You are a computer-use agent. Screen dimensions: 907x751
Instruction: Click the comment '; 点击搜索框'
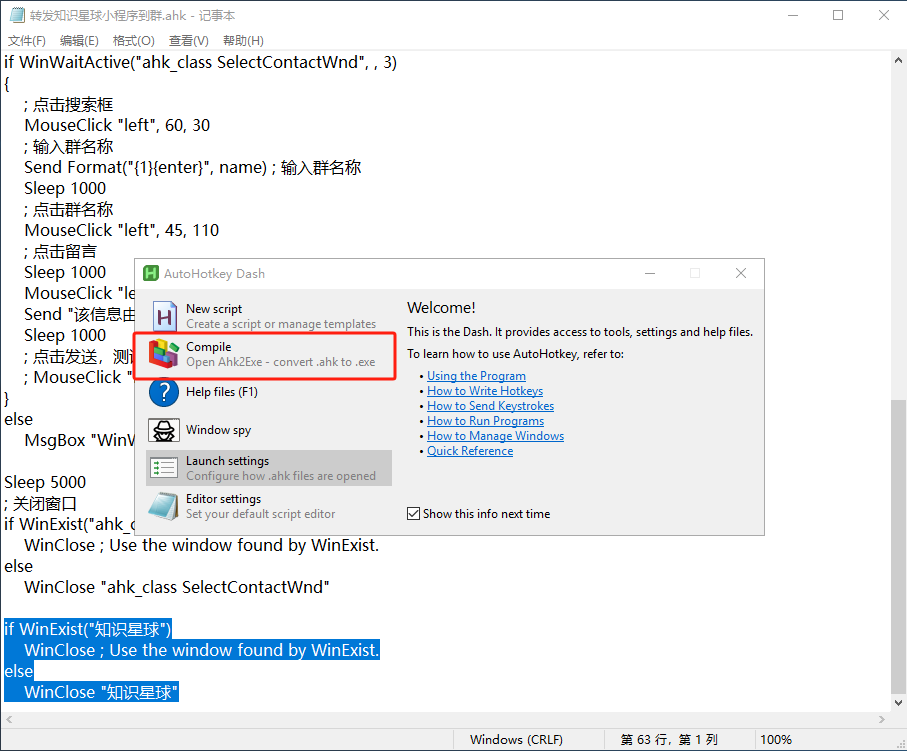(68, 105)
